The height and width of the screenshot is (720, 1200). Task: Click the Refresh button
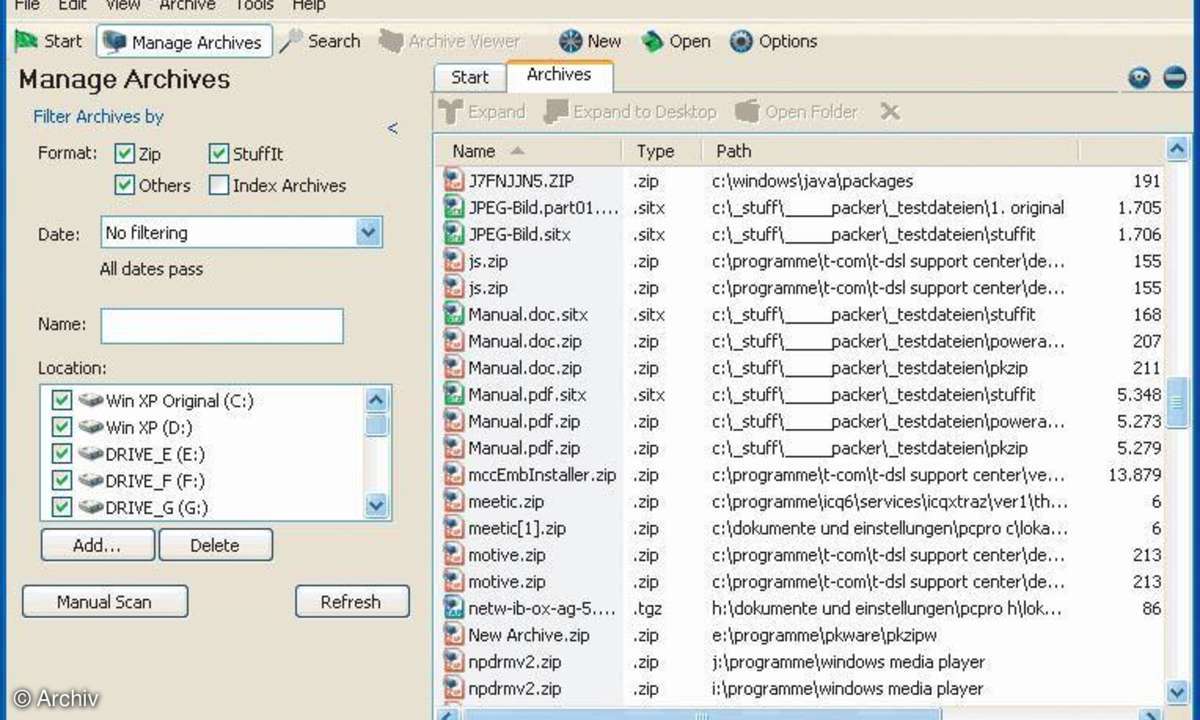[351, 602]
